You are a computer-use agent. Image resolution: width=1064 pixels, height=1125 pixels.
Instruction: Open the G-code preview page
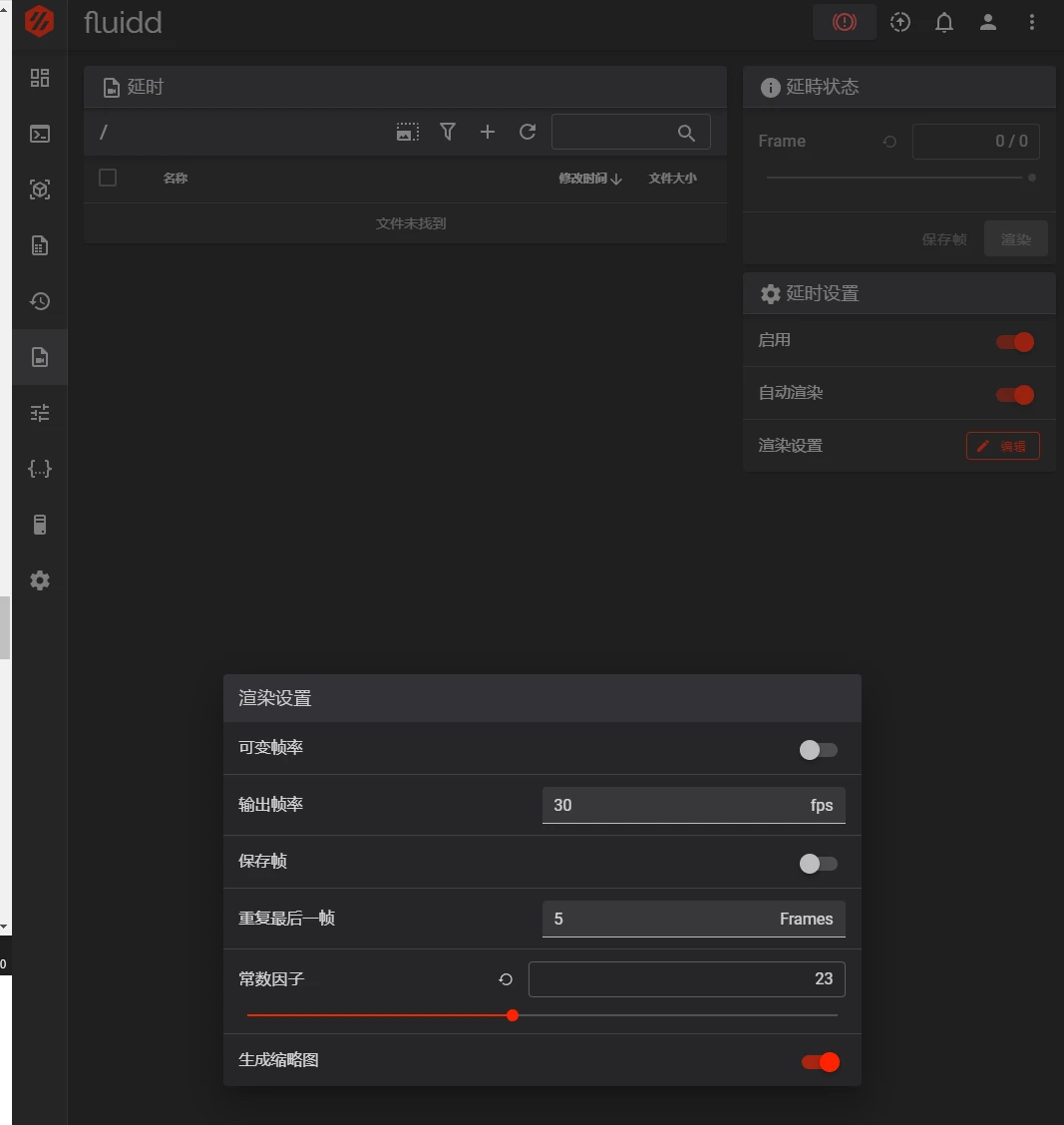pyautogui.click(x=40, y=189)
